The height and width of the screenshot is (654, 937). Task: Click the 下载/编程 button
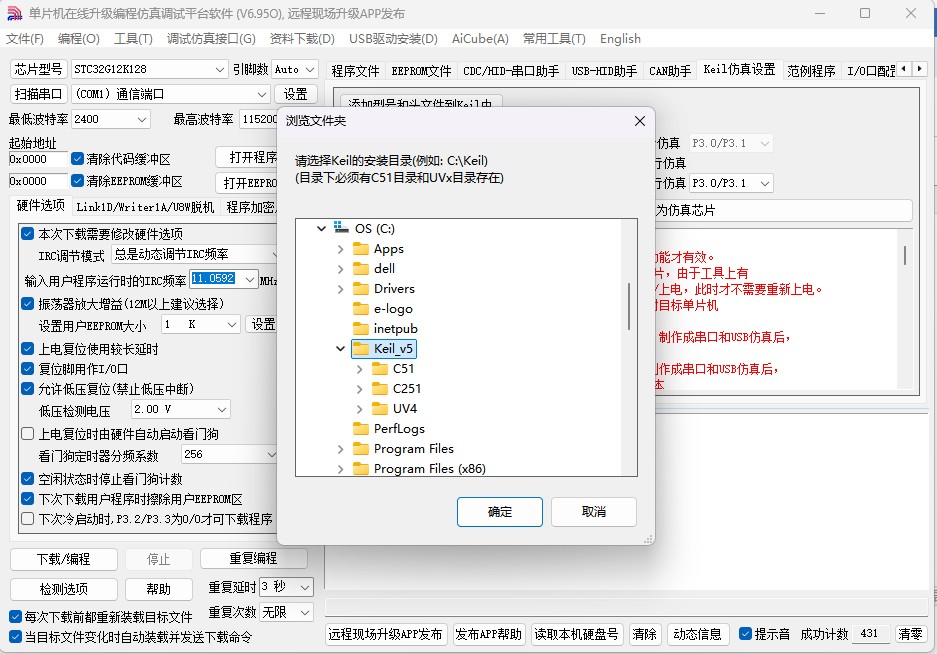click(x=63, y=559)
